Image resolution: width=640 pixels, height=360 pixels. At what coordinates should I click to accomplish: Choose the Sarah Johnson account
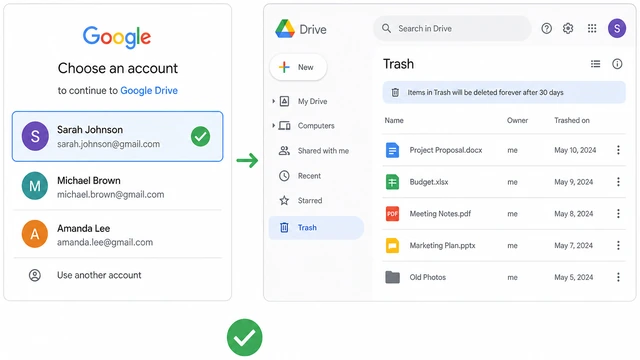click(118, 136)
